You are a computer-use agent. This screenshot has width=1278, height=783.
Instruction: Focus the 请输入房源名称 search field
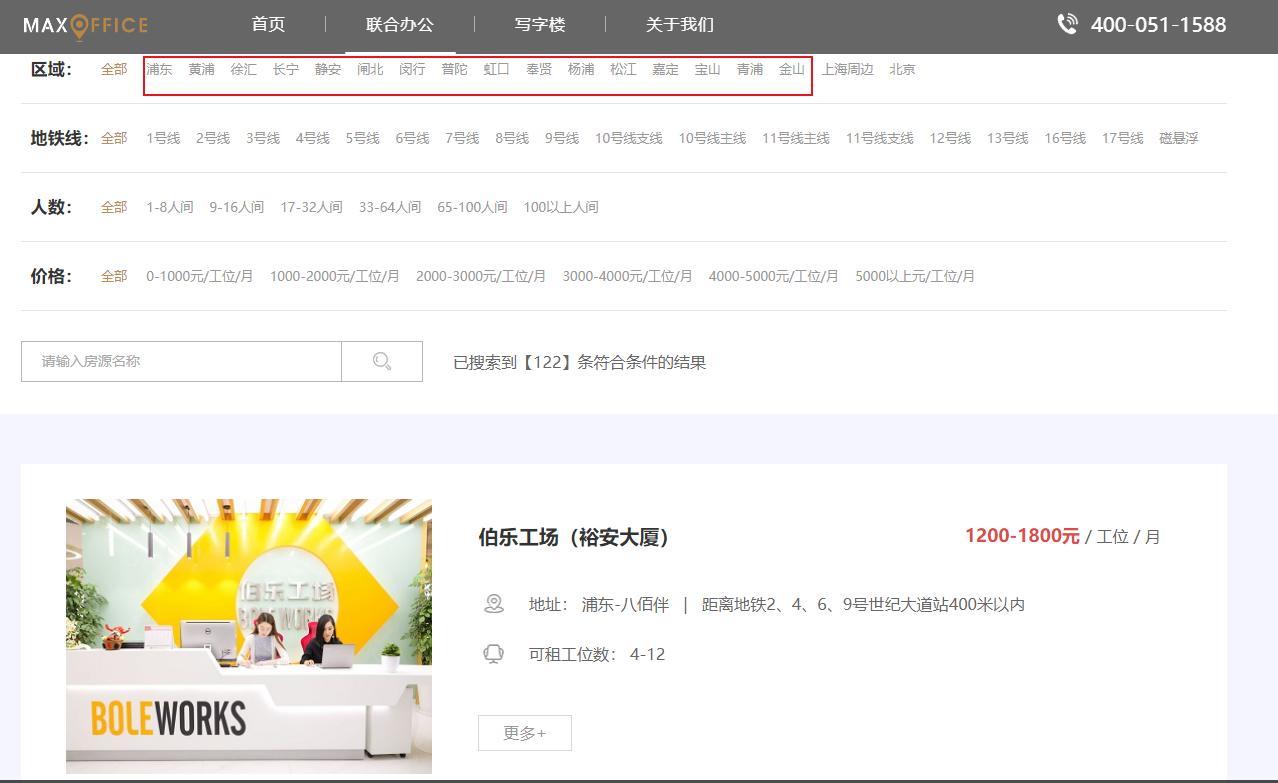click(x=181, y=361)
